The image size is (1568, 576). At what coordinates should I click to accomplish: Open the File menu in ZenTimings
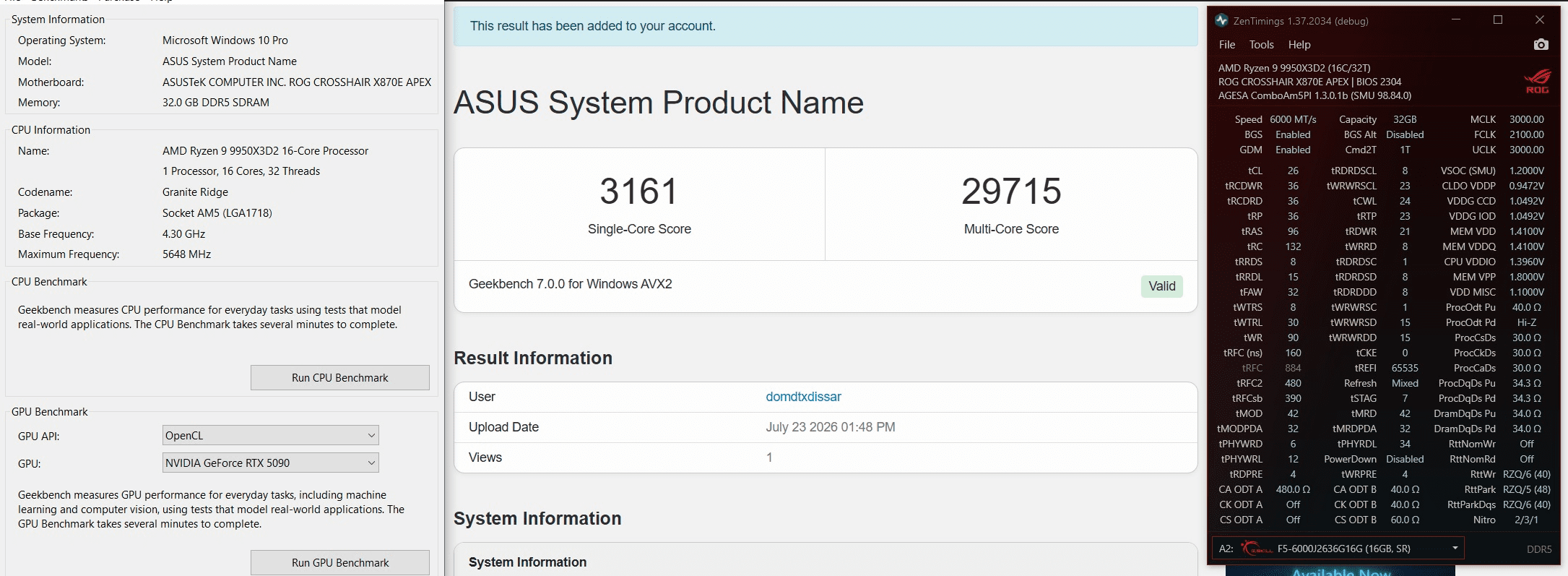[x=1227, y=45]
